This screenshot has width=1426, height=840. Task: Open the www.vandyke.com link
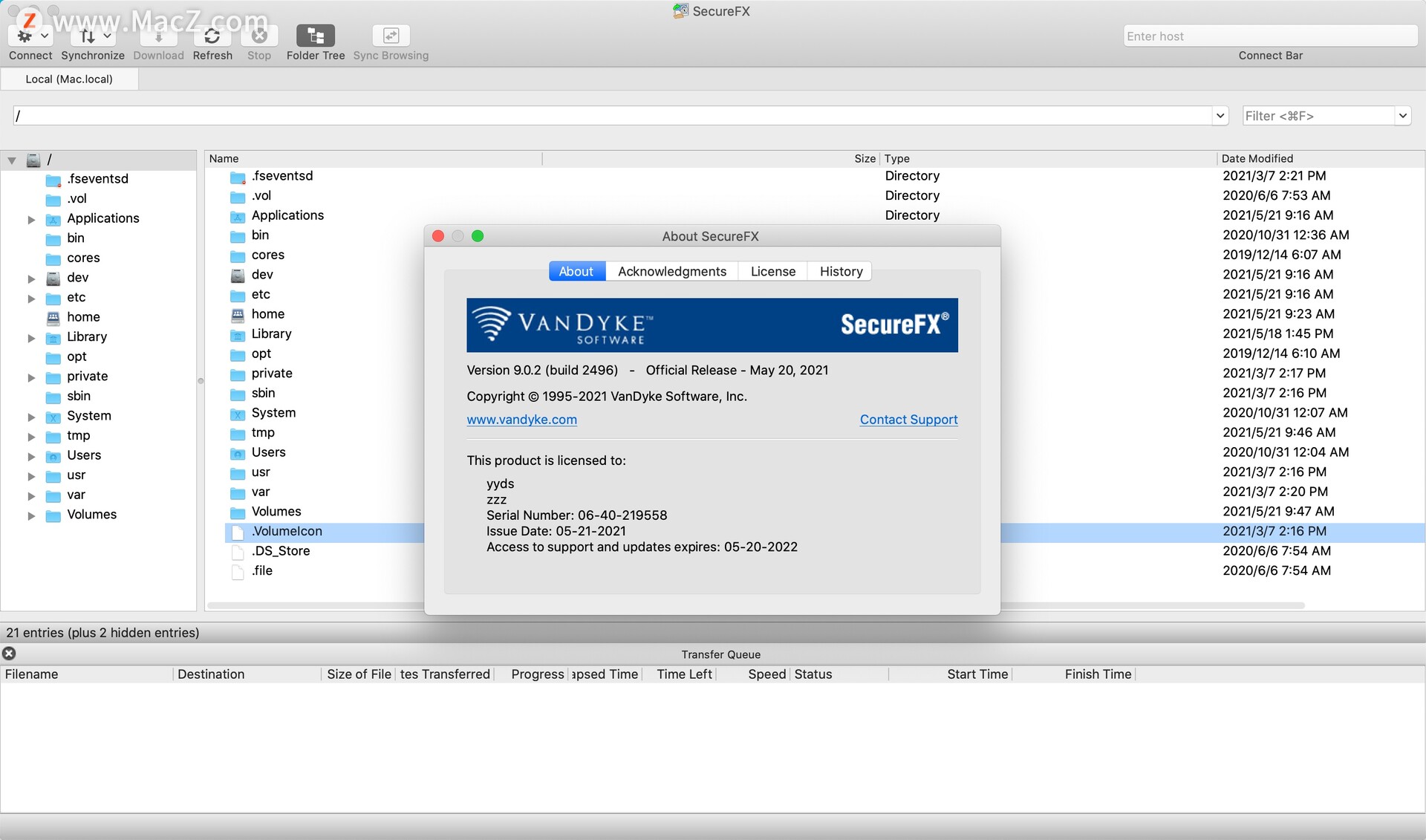pos(521,419)
